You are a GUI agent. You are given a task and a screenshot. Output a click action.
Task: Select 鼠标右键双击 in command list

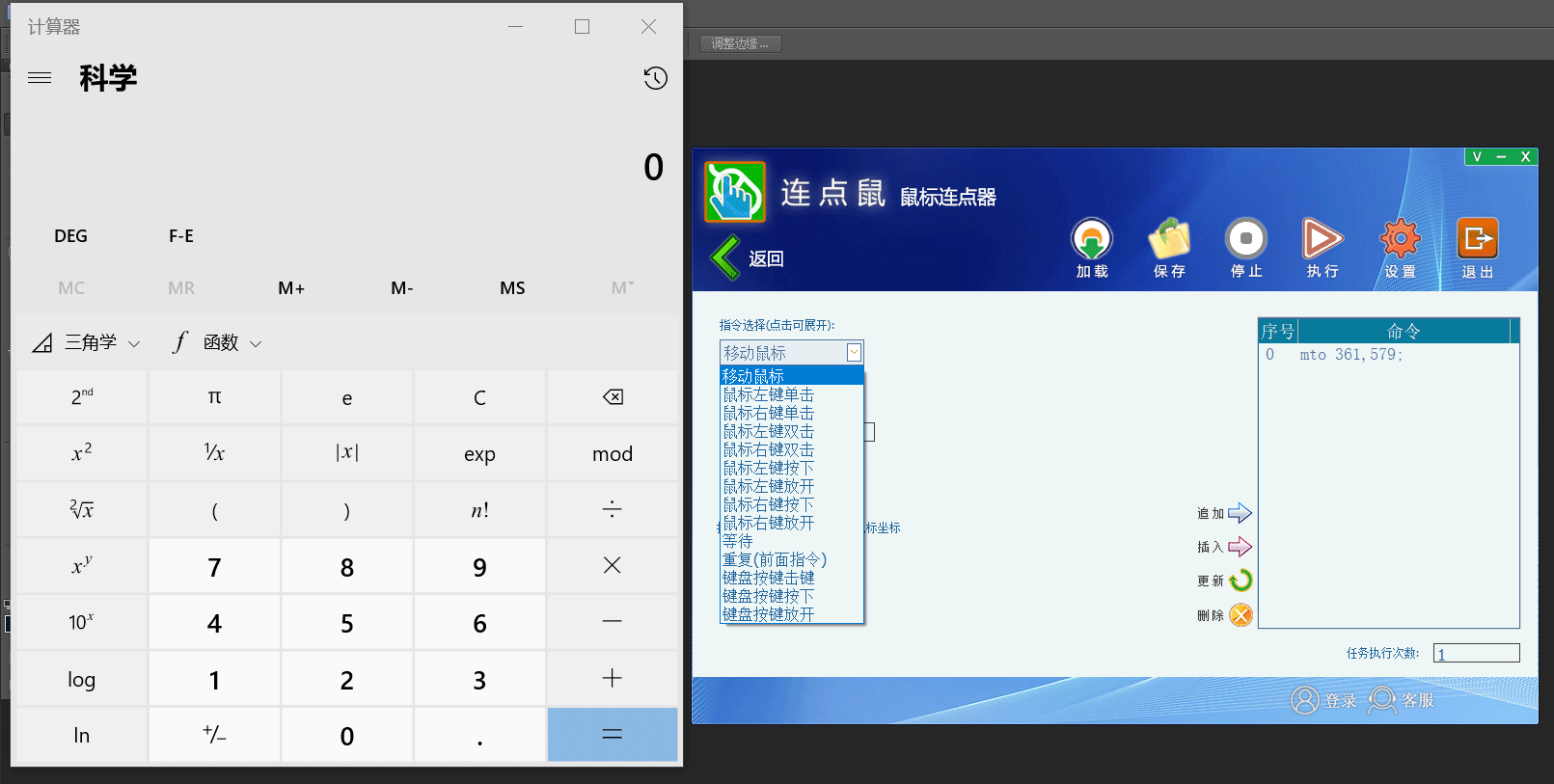(792, 449)
